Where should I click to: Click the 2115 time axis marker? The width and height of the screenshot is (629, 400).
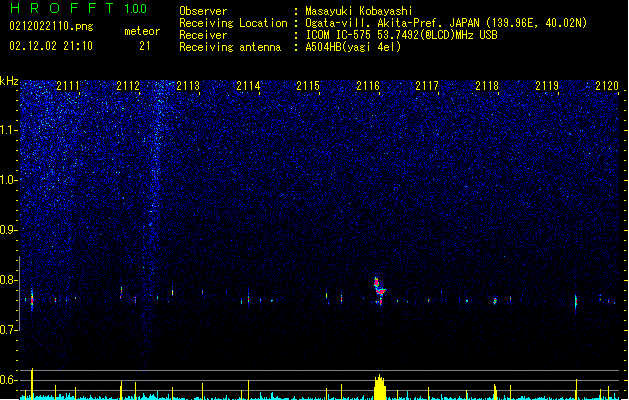[x=308, y=86]
